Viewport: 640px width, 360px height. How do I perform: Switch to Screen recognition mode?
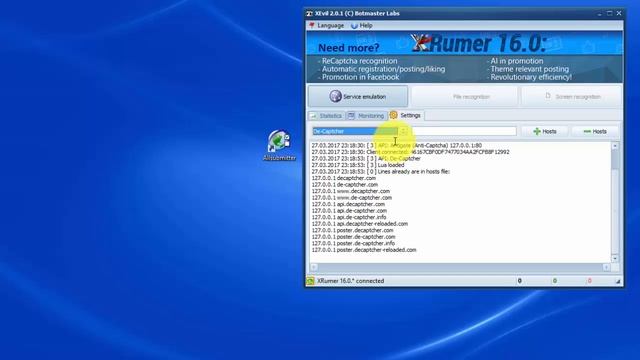572,97
